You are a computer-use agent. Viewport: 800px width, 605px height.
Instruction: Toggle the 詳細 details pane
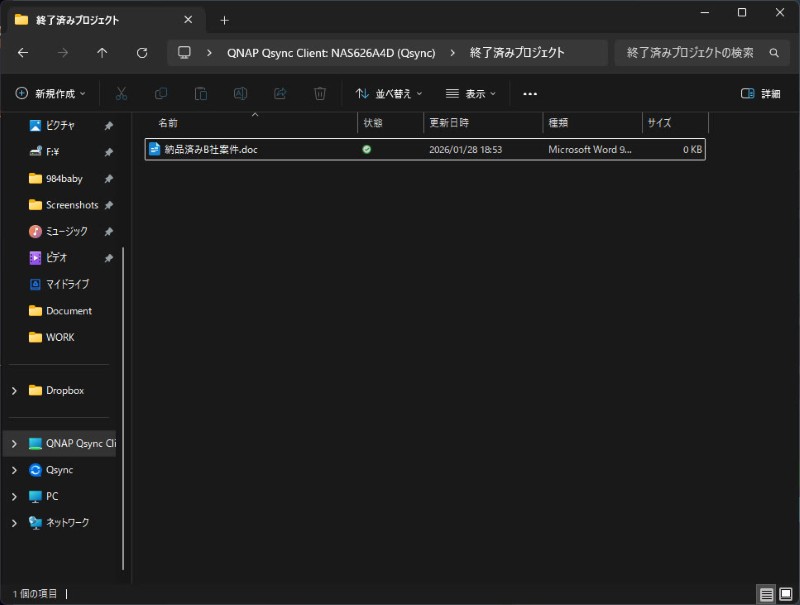click(x=760, y=93)
